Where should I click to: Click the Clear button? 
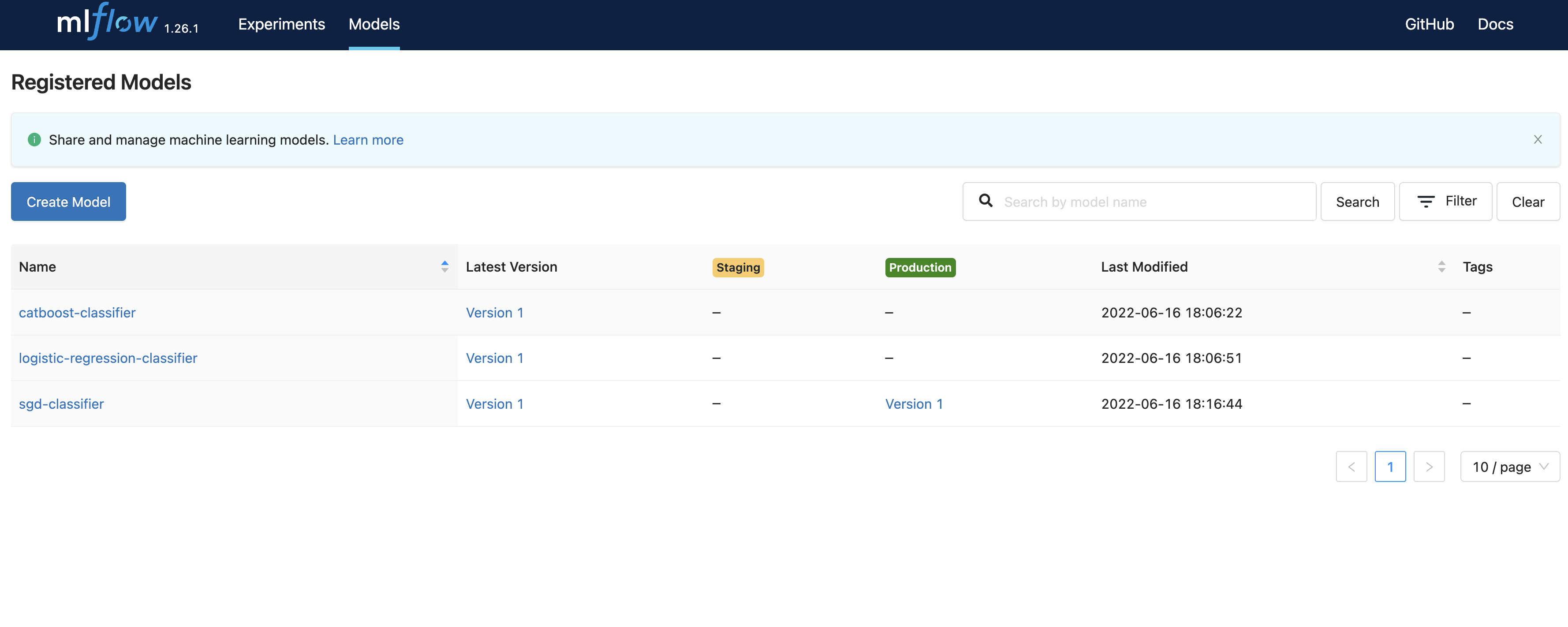[1528, 202]
